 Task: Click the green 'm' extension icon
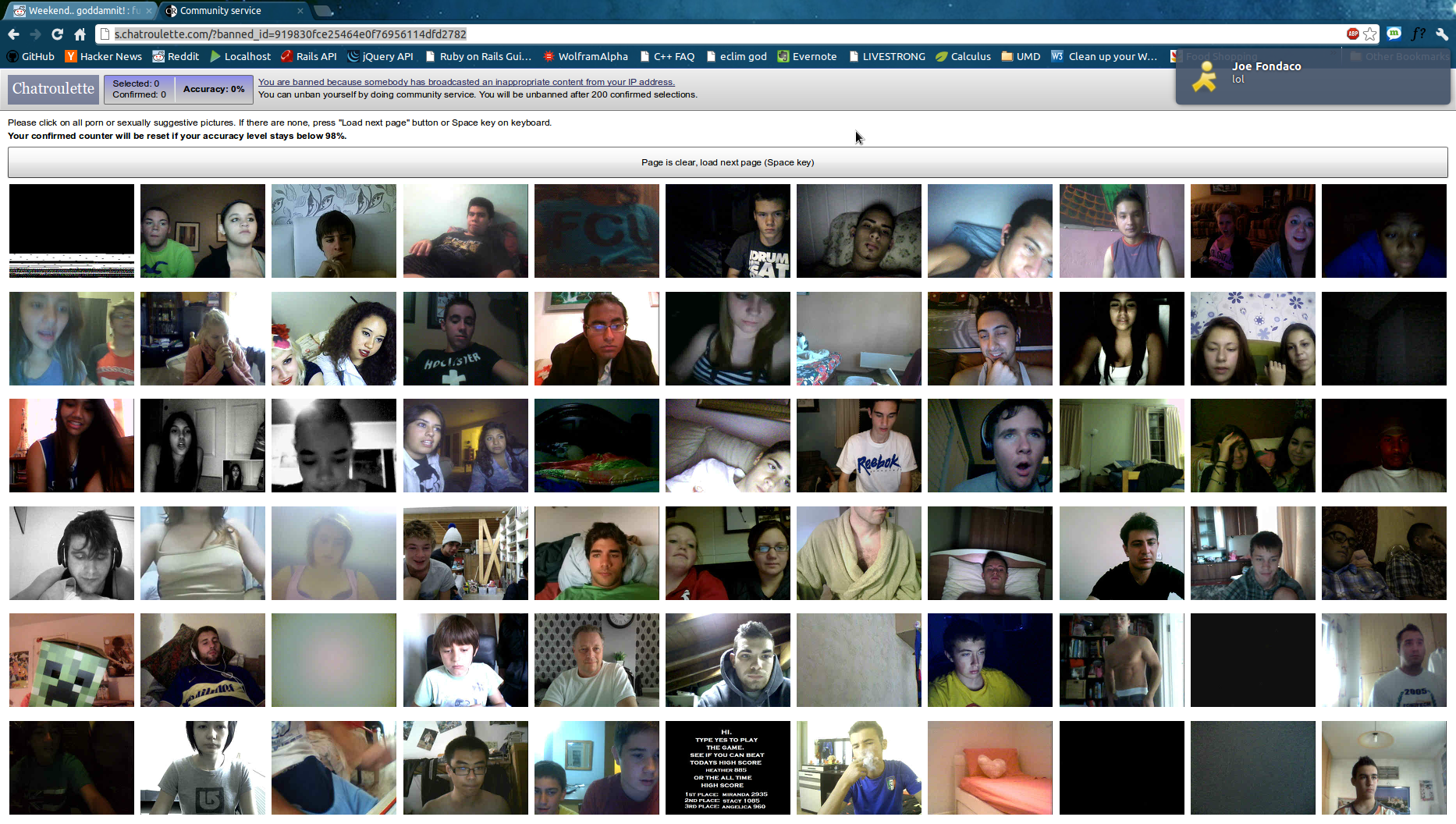[x=1394, y=34]
